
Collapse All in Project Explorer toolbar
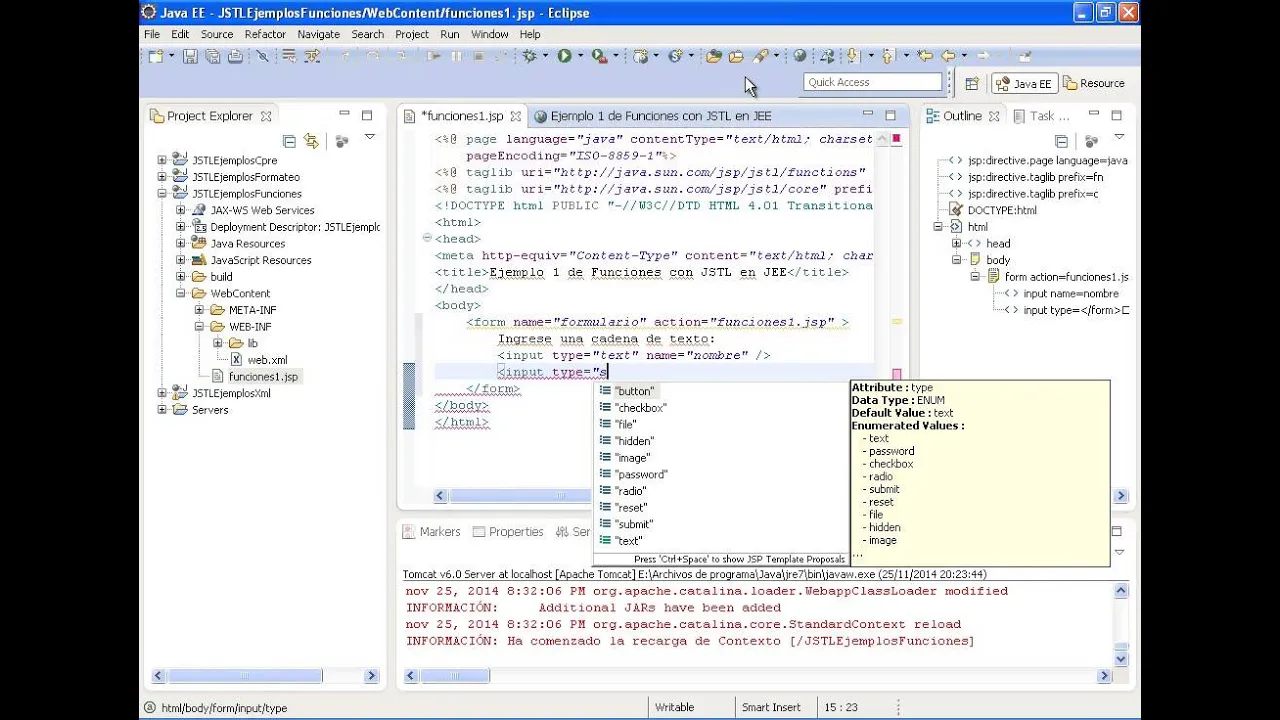coord(290,141)
